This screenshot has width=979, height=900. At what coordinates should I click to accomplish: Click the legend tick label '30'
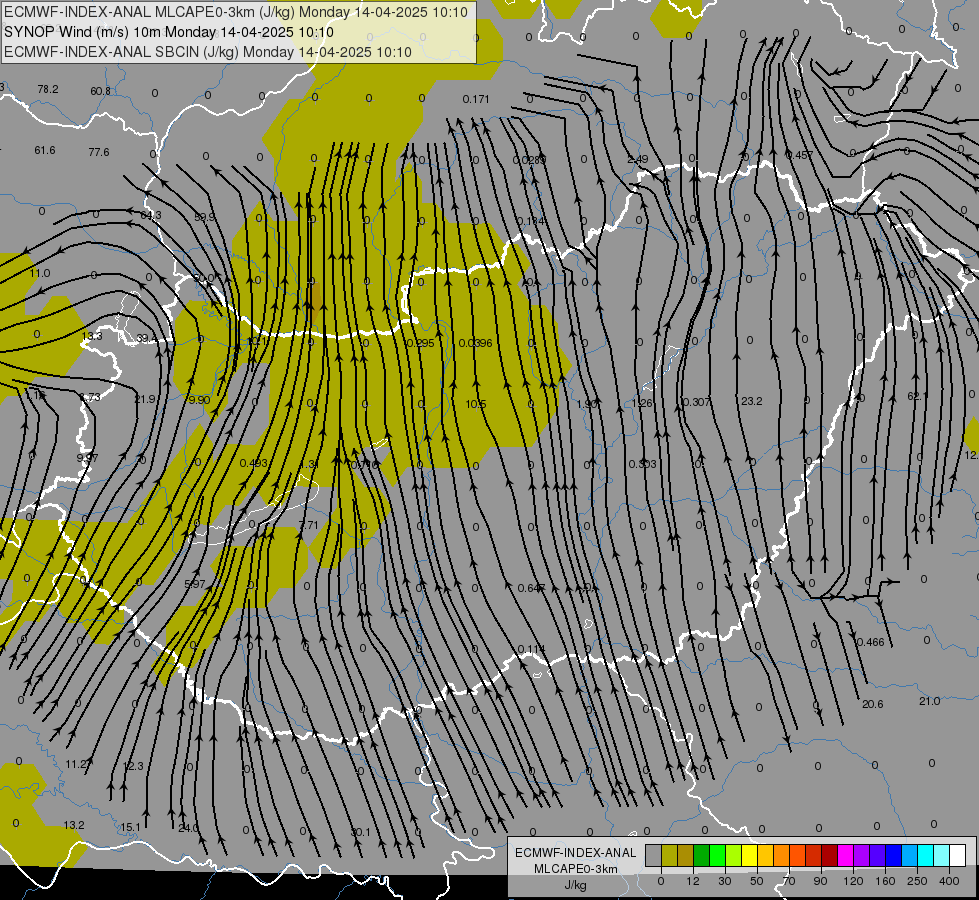724,881
